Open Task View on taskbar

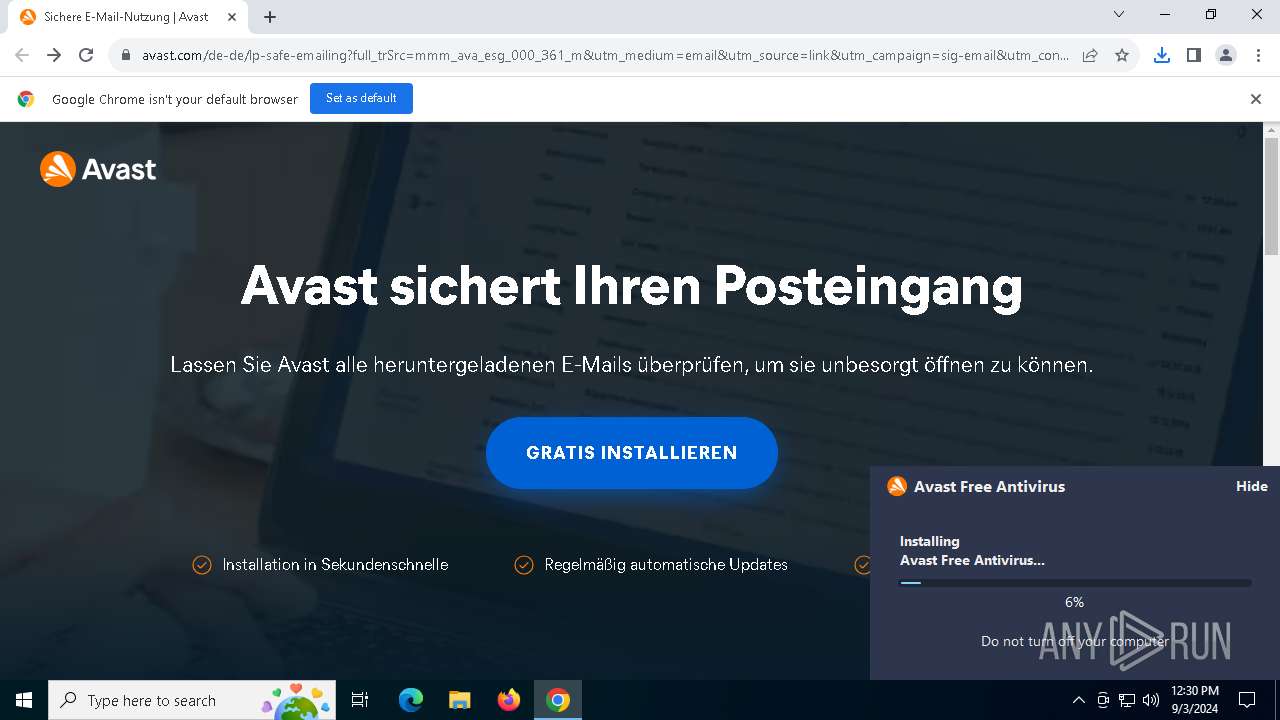(360, 700)
